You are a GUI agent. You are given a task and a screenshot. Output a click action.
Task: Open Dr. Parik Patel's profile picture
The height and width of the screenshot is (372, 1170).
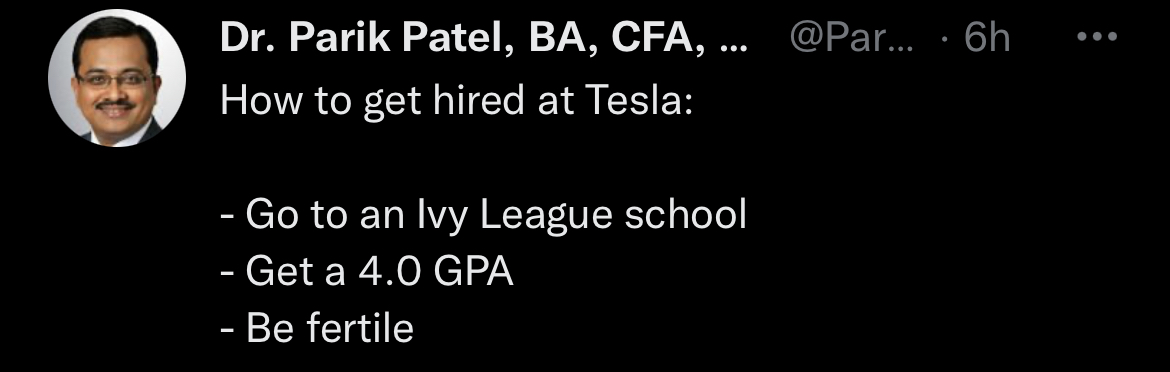tap(116, 78)
